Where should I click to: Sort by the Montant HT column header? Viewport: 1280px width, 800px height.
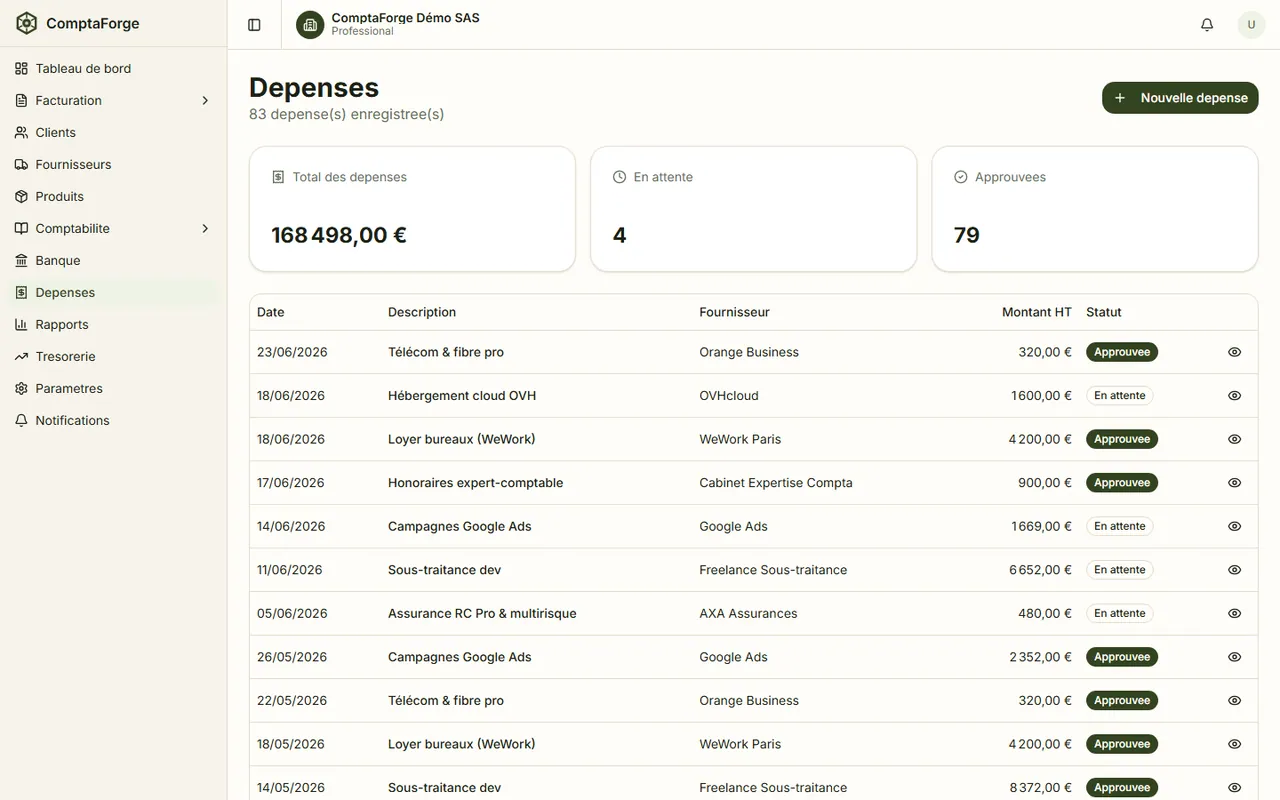point(1037,312)
